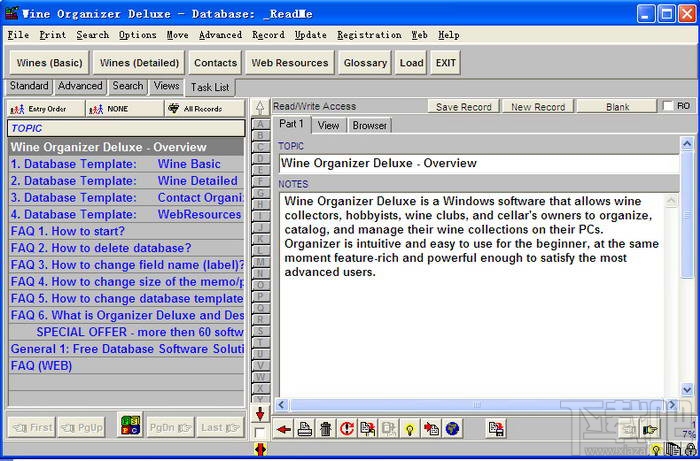This screenshot has height=461, width=700.
Task: Click the trash can delete record icon
Action: 325,429
